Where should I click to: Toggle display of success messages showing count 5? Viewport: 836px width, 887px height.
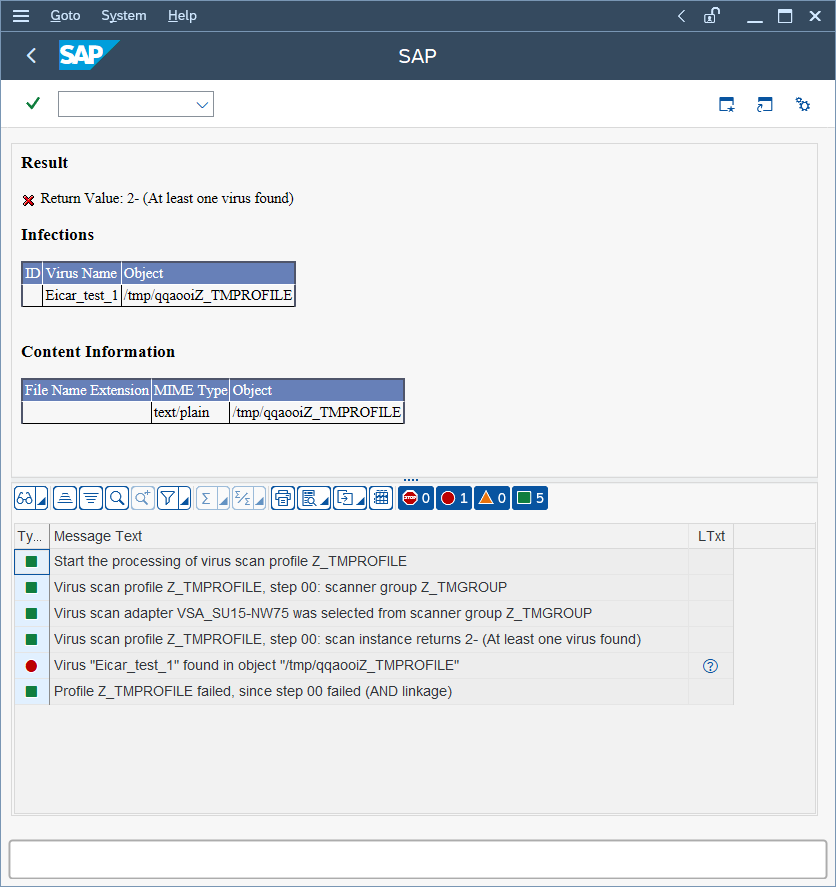coord(528,497)
